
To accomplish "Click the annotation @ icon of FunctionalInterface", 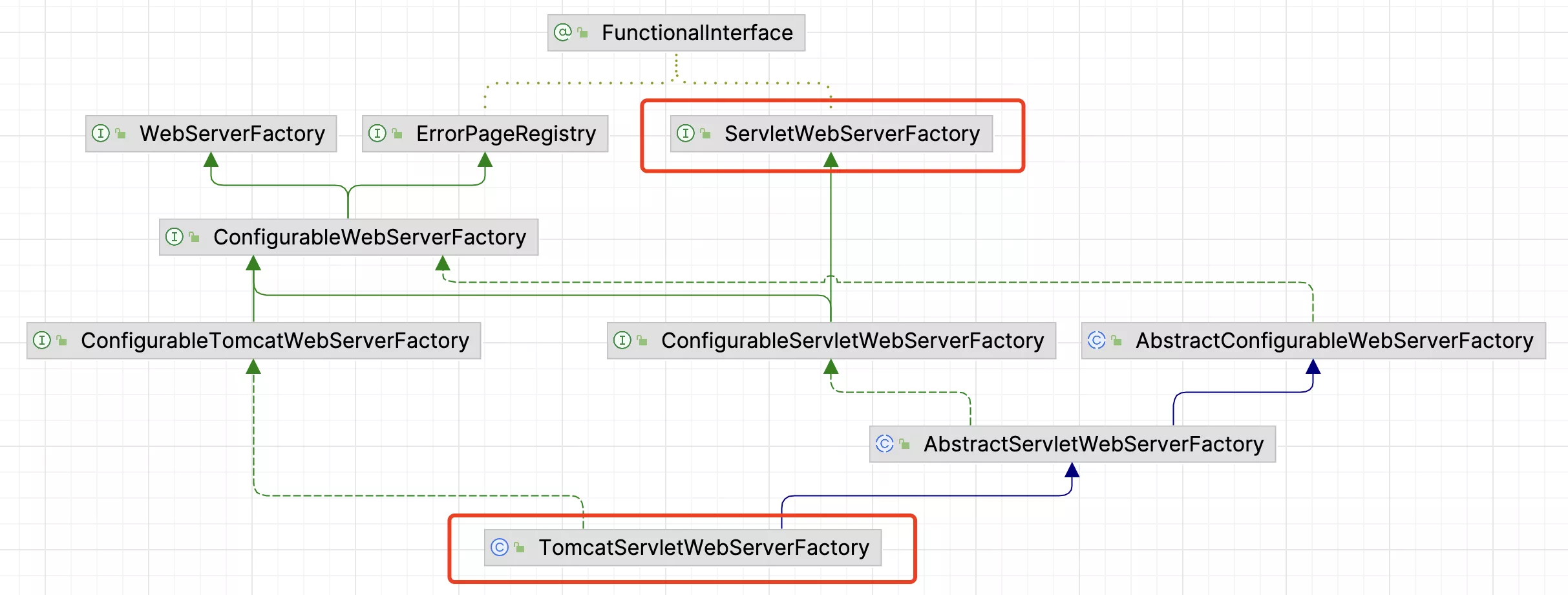I will (x=563, y=32).
